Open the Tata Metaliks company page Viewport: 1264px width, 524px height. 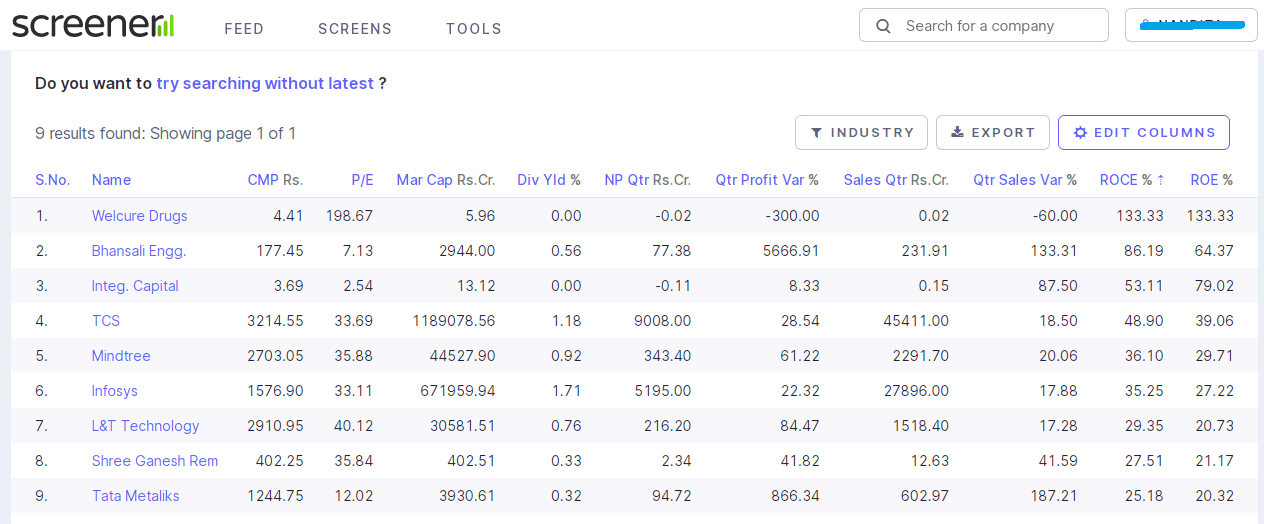136,496
